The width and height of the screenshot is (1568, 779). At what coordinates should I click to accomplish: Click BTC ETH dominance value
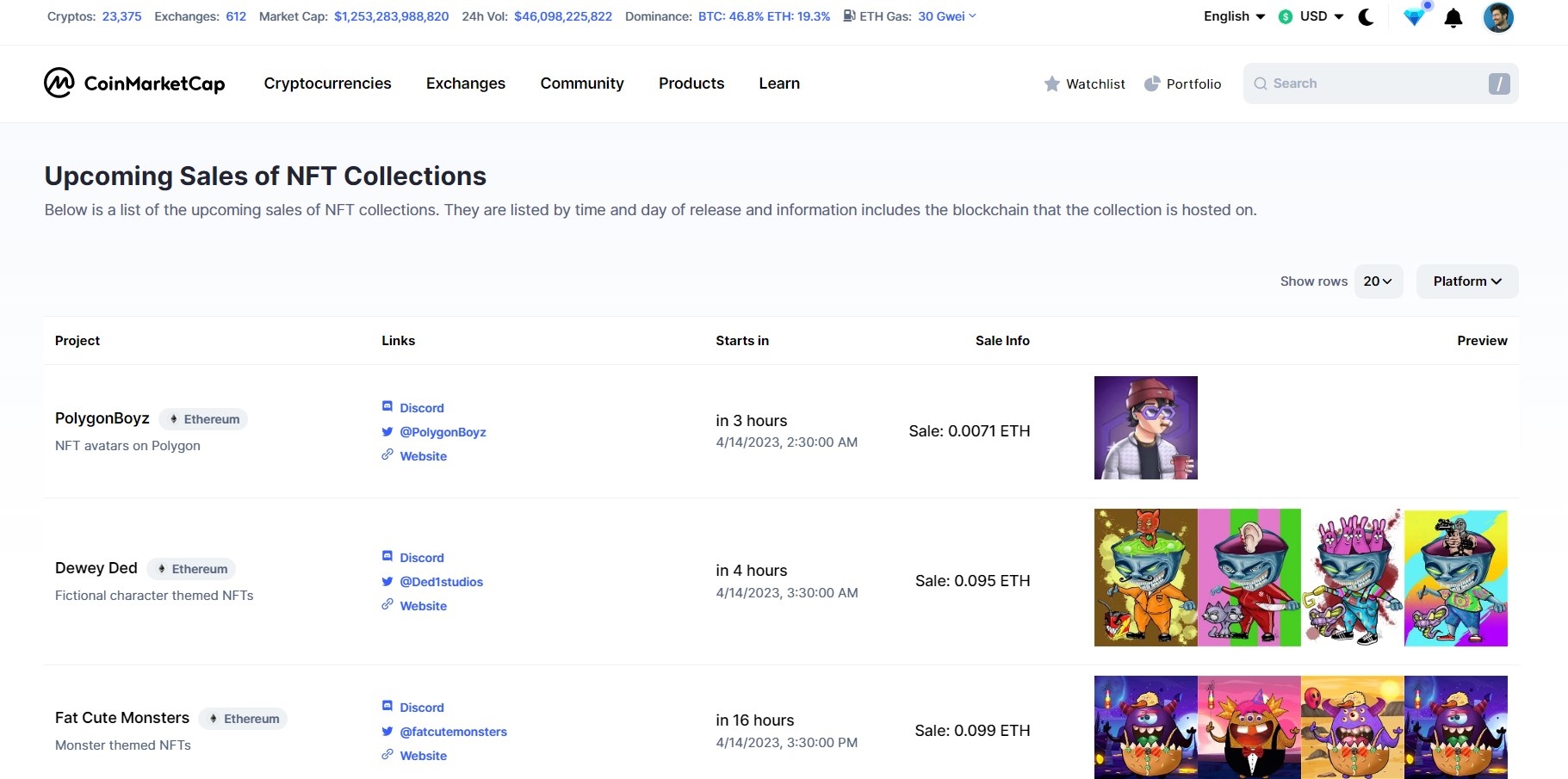[765, 16]
